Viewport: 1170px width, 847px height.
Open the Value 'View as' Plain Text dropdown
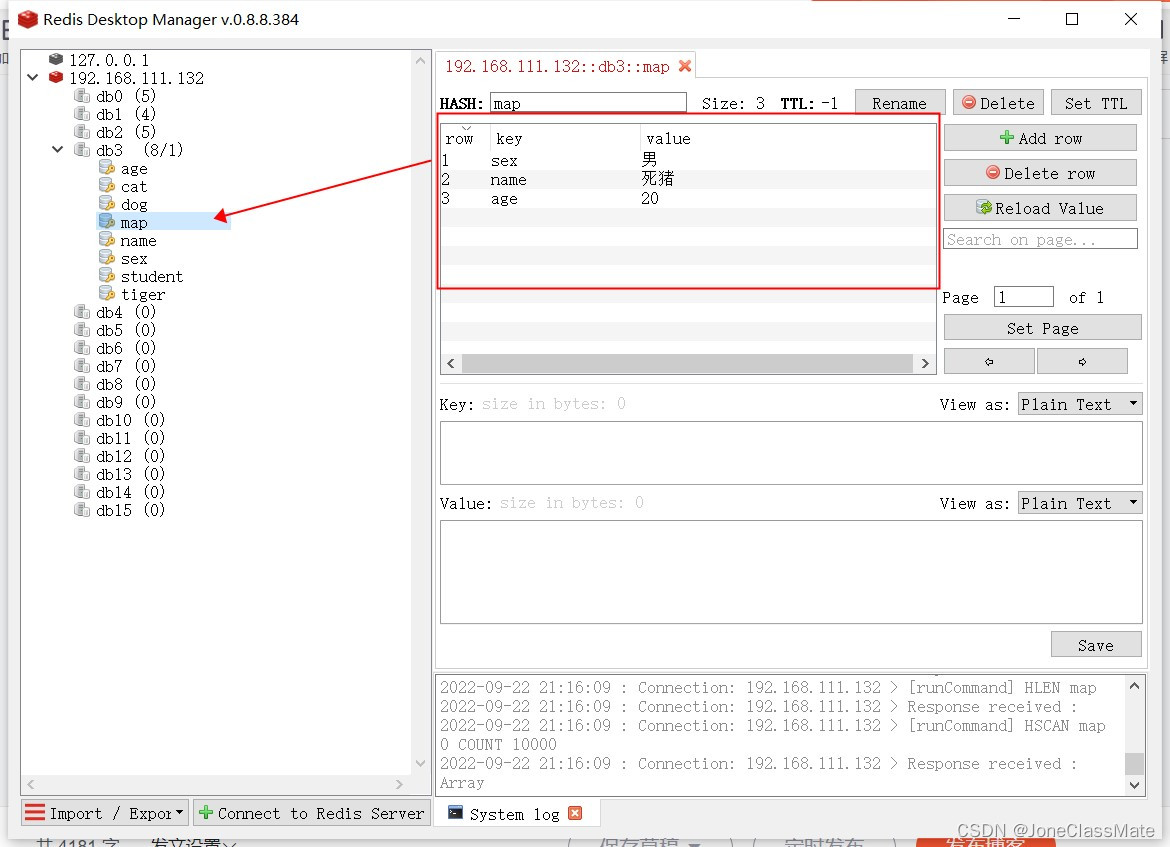pyautogui.click(x=1080, y=503)
